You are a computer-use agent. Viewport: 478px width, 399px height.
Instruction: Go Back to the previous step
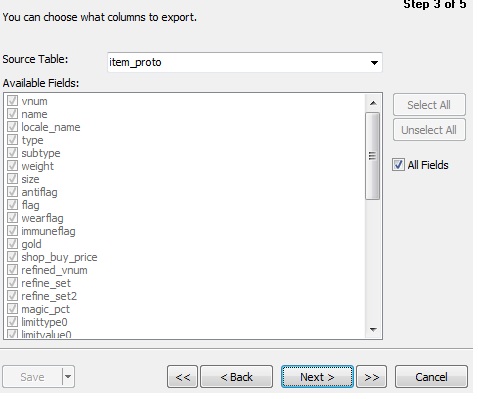click(x=236, y=377)
